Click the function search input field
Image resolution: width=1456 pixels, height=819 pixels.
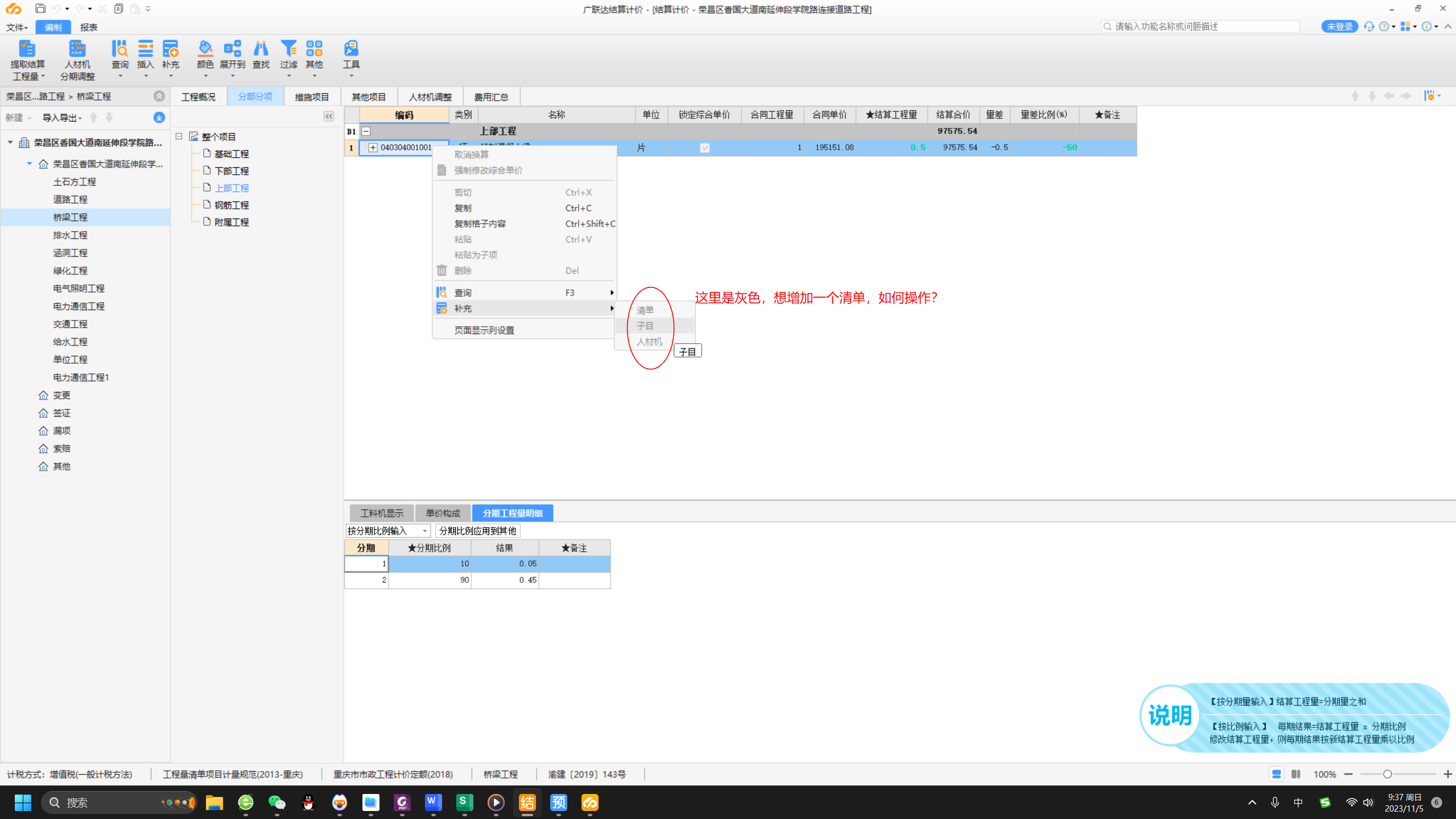[1201, 26]
